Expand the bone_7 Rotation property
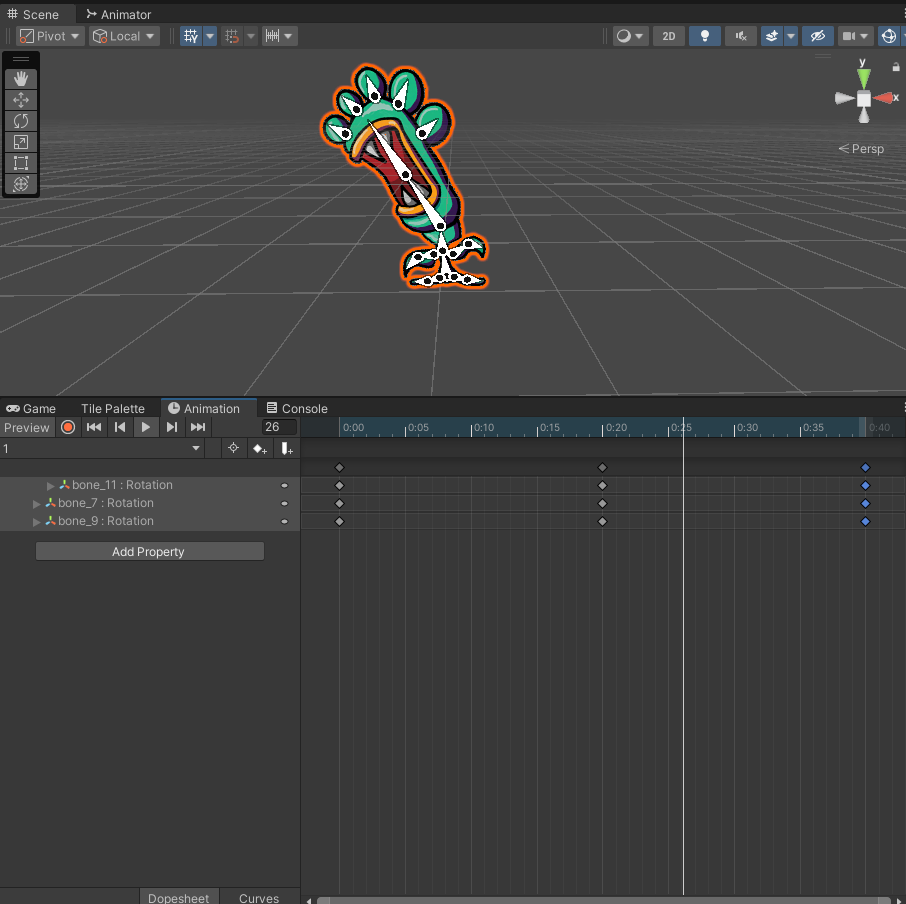 tap(36, 503)
